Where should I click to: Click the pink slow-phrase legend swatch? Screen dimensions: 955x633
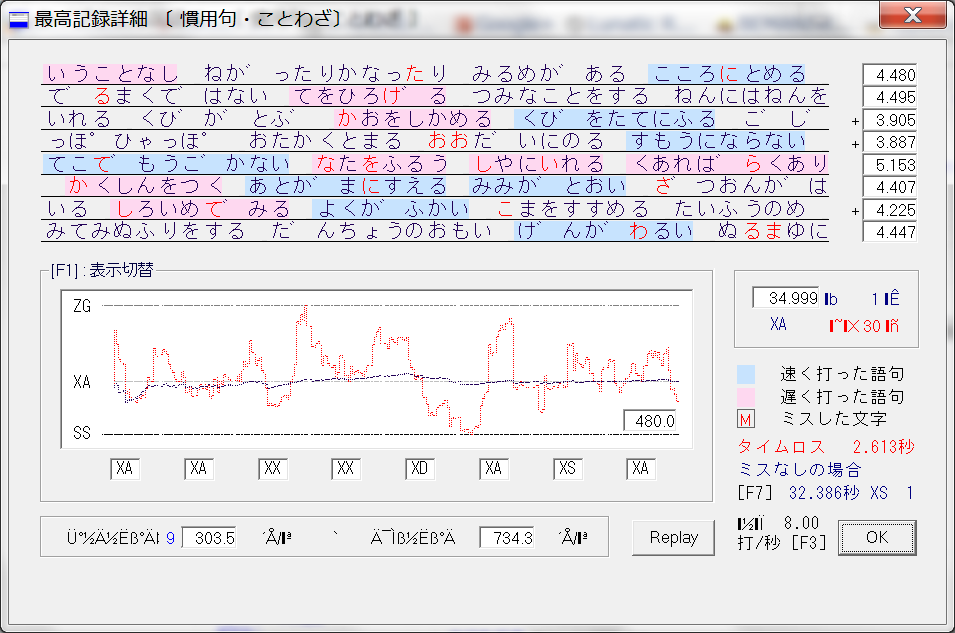coord(746,396)
